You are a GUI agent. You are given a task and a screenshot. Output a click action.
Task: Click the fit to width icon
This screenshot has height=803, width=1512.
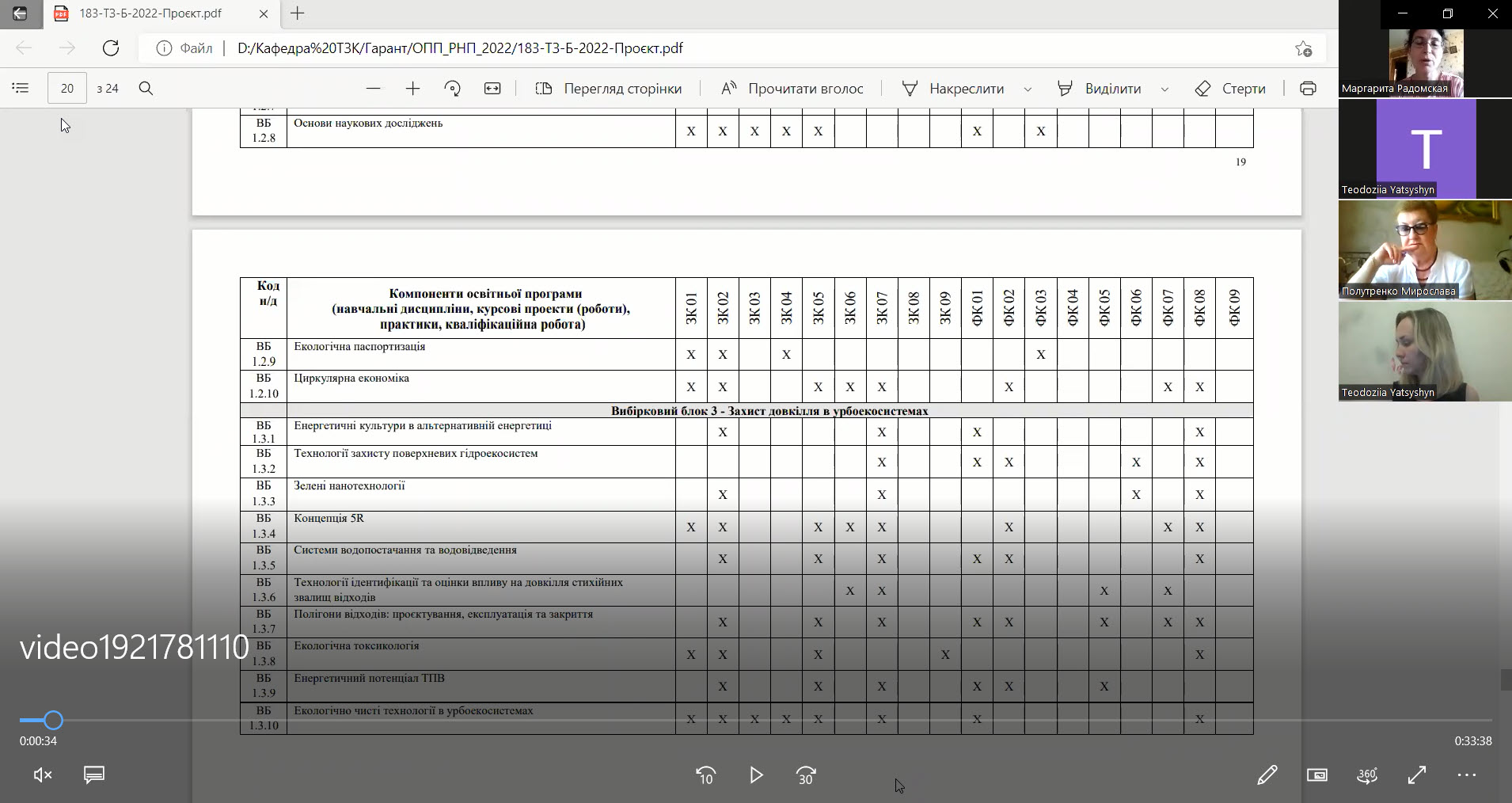492,88
